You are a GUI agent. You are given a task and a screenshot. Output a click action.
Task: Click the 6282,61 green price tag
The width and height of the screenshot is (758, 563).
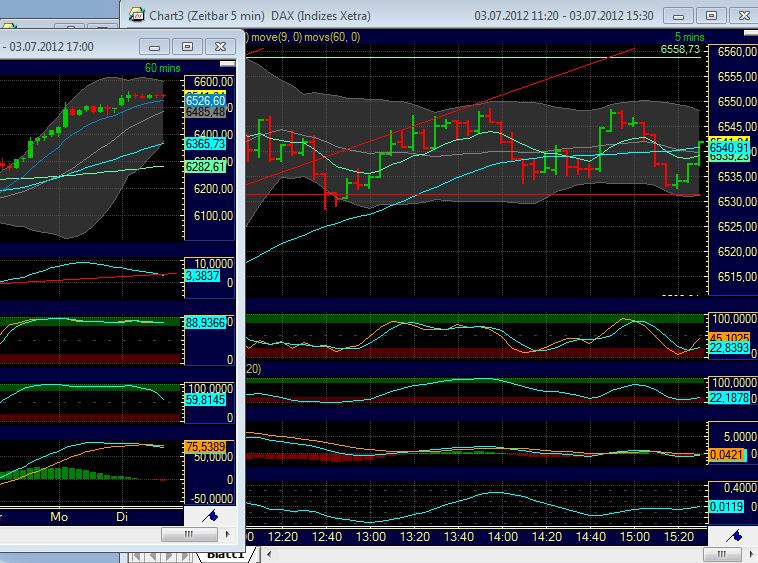point(205,167)
